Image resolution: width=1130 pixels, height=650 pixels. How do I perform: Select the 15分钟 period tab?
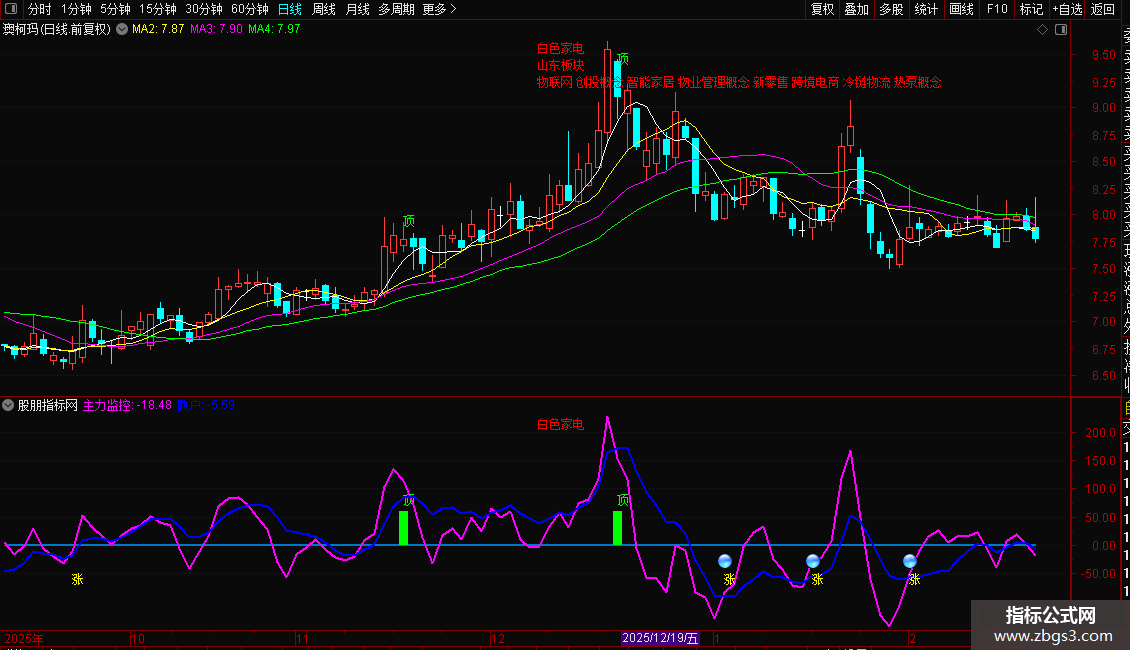(x=157, y=9)
